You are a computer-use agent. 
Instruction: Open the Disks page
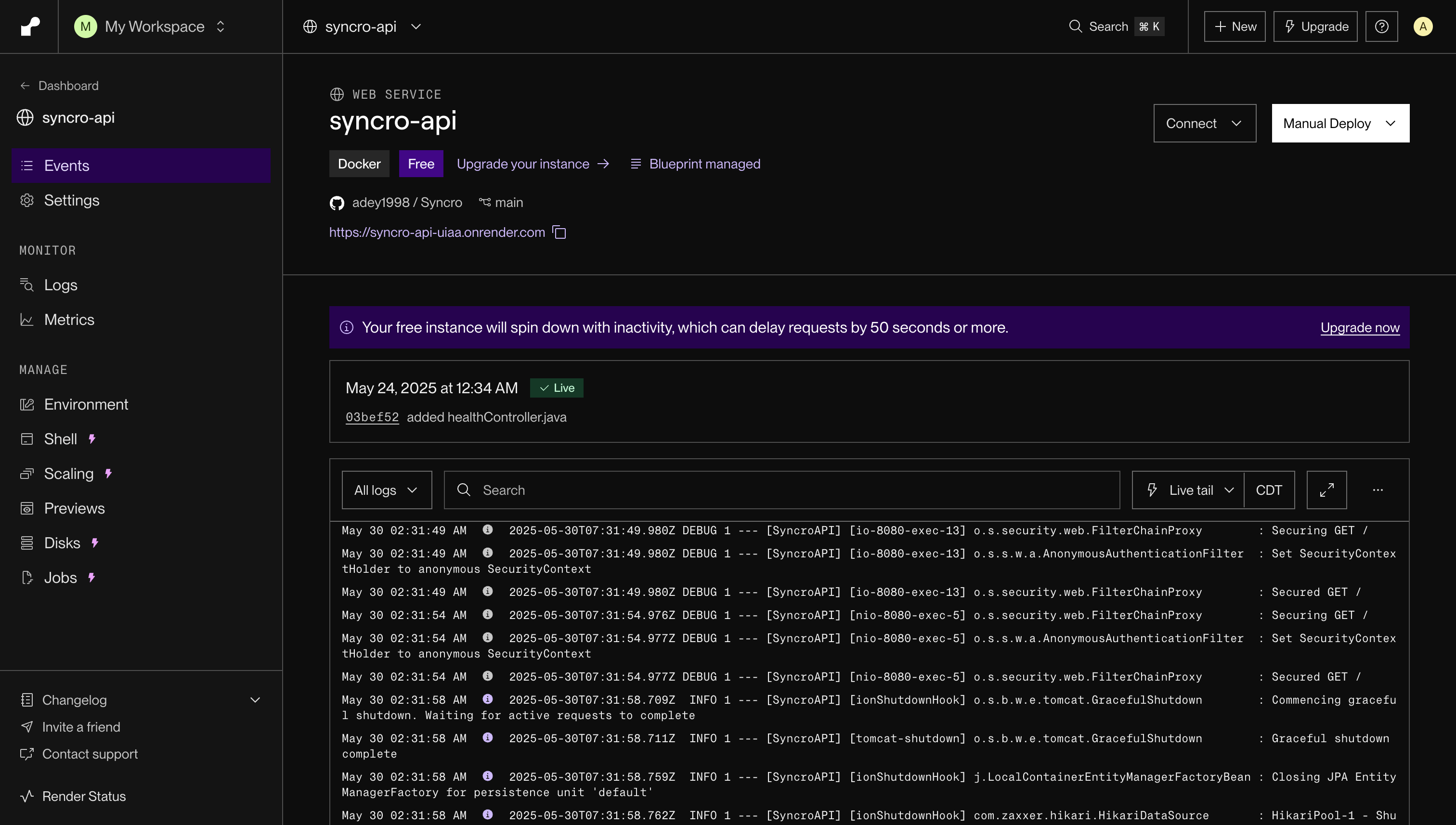click(x=141, y=543)
